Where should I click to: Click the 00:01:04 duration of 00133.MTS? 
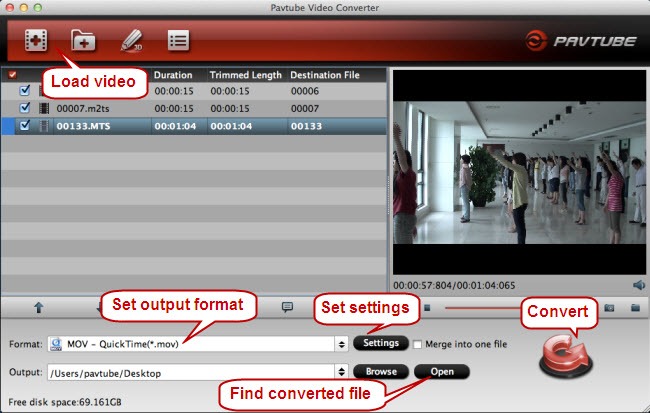tap(175, 126)
